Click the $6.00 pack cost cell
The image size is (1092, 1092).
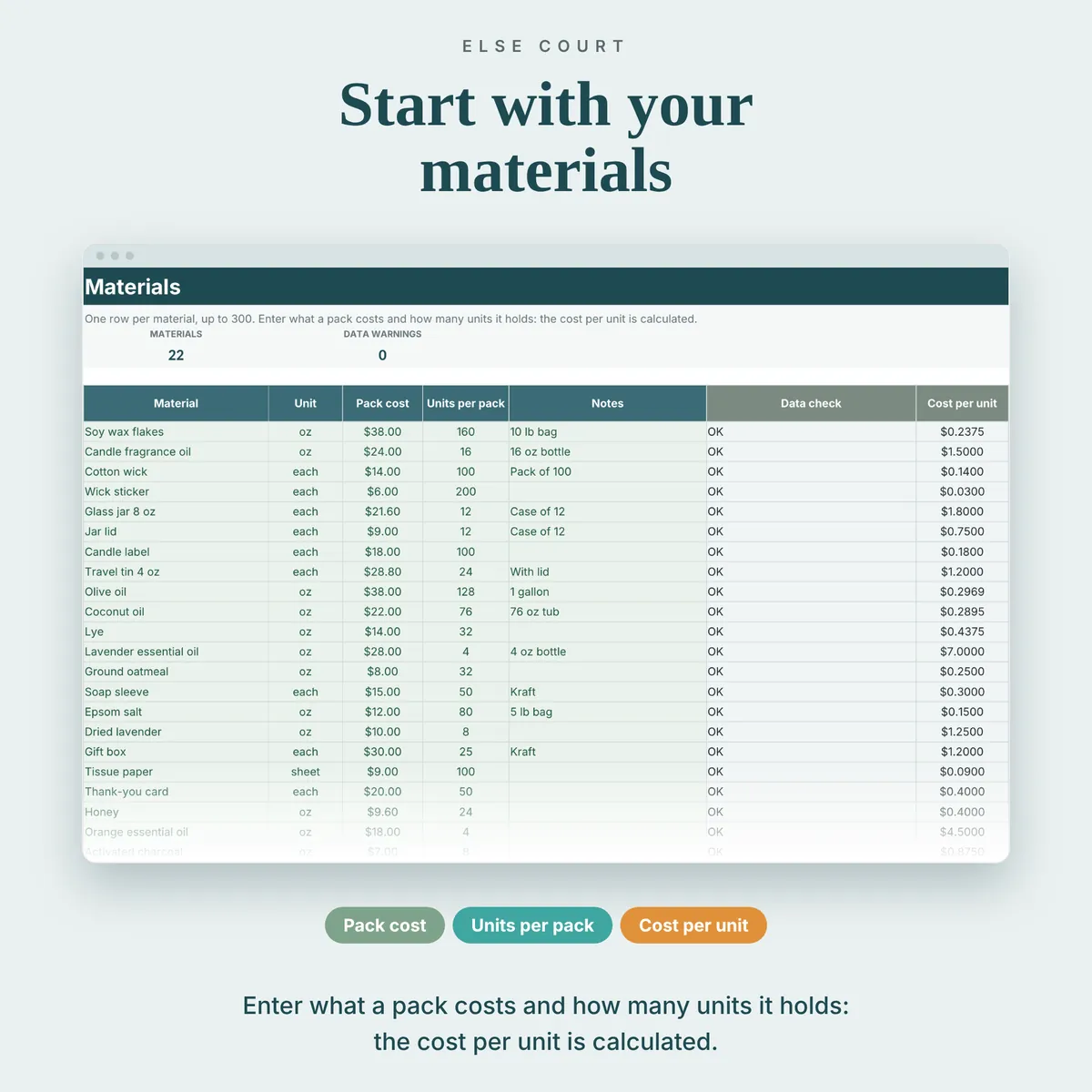click(382, 491)
